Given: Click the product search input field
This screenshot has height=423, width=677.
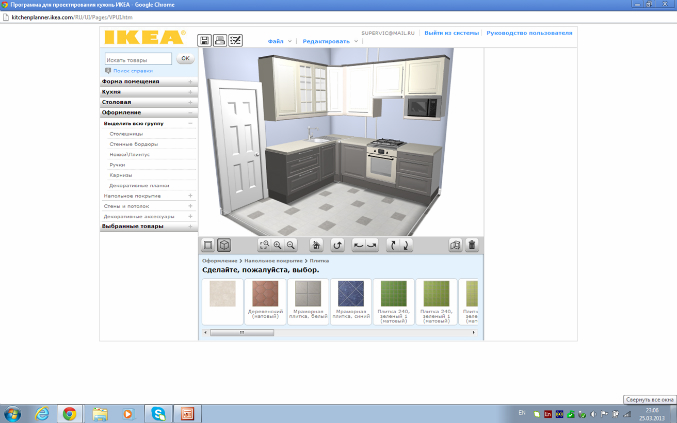Looking at the screenshot, I should 138,60.
